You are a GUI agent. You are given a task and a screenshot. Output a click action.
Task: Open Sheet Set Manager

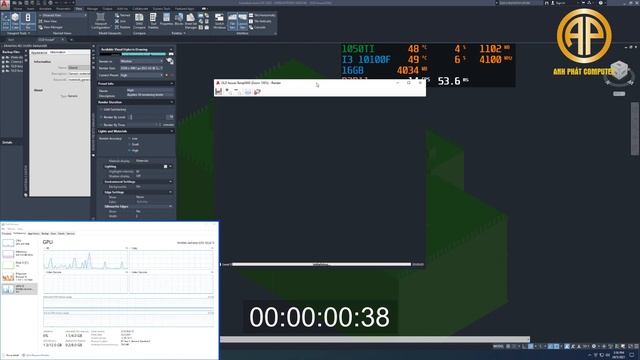pos(191,21)
